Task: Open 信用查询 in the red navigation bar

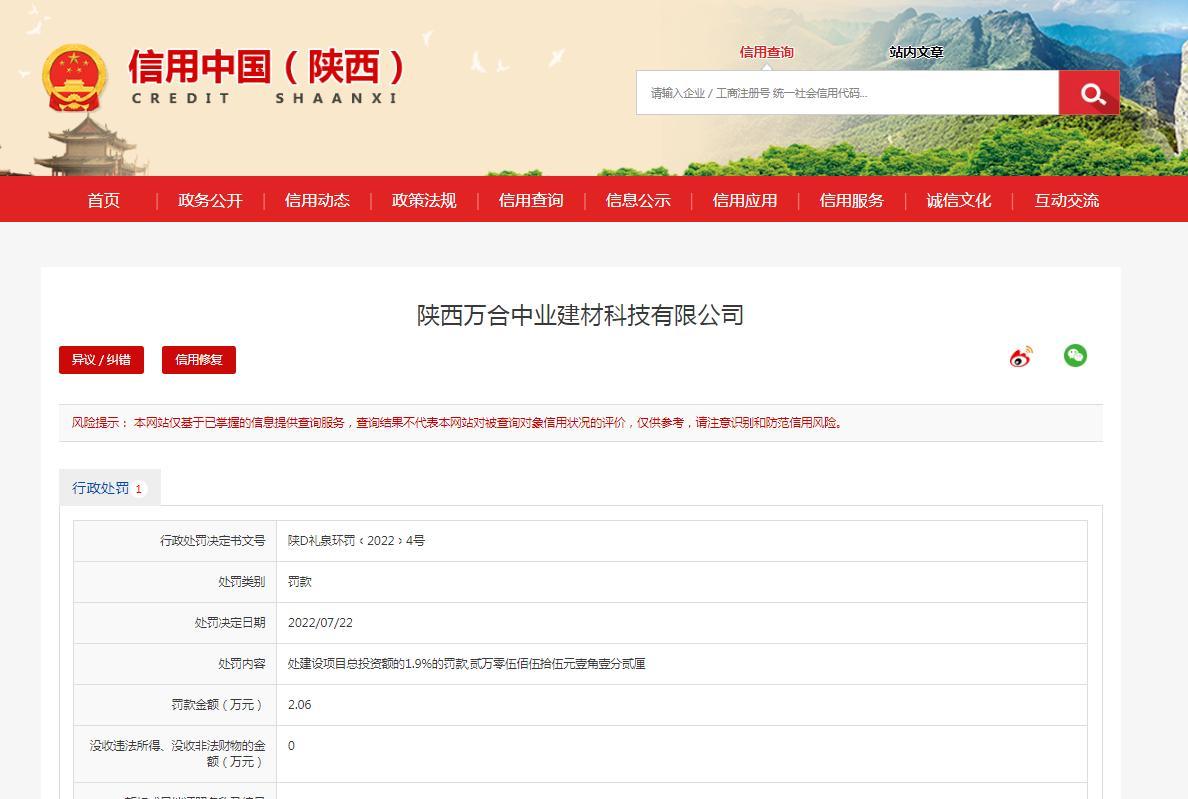Action: coord(531,201)
